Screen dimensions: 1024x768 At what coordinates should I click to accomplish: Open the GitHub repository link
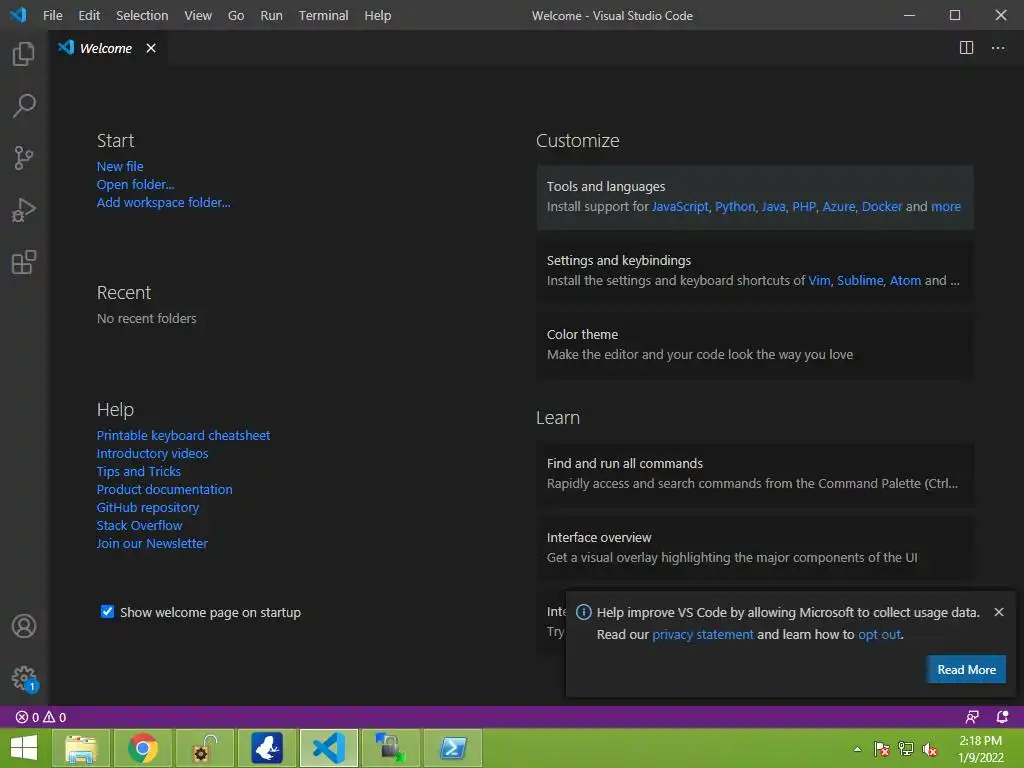click(x=148, y=507)
